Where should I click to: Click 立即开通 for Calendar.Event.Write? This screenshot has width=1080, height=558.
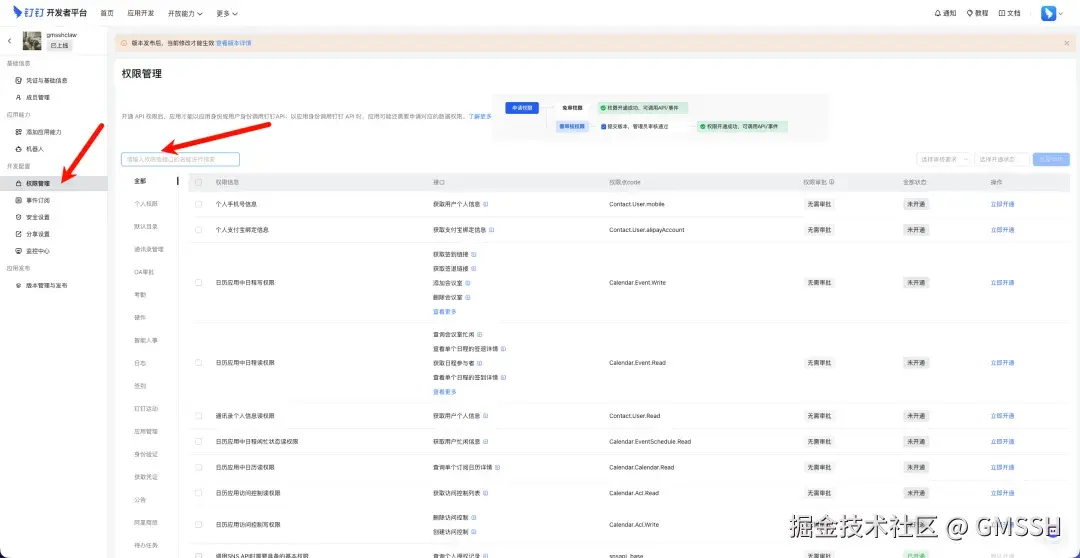1002,283
